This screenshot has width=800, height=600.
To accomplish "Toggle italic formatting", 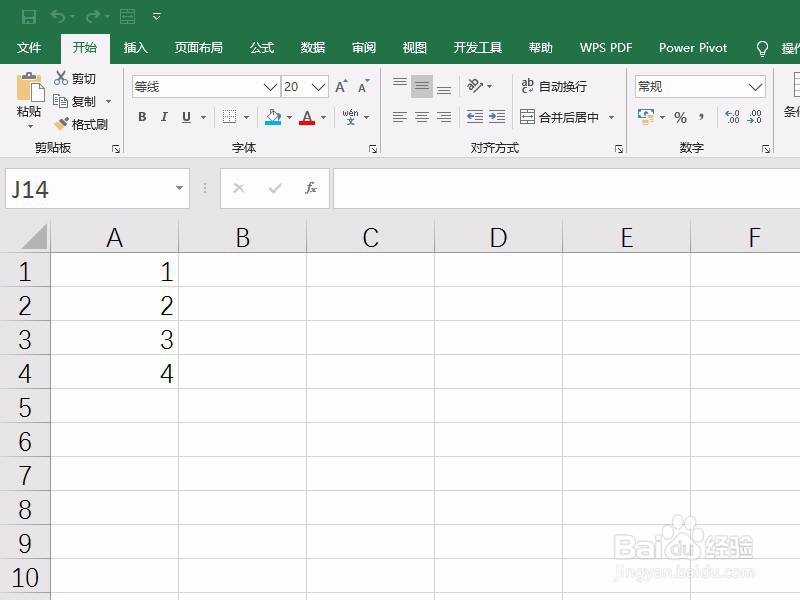I will (x=164, y=117).
